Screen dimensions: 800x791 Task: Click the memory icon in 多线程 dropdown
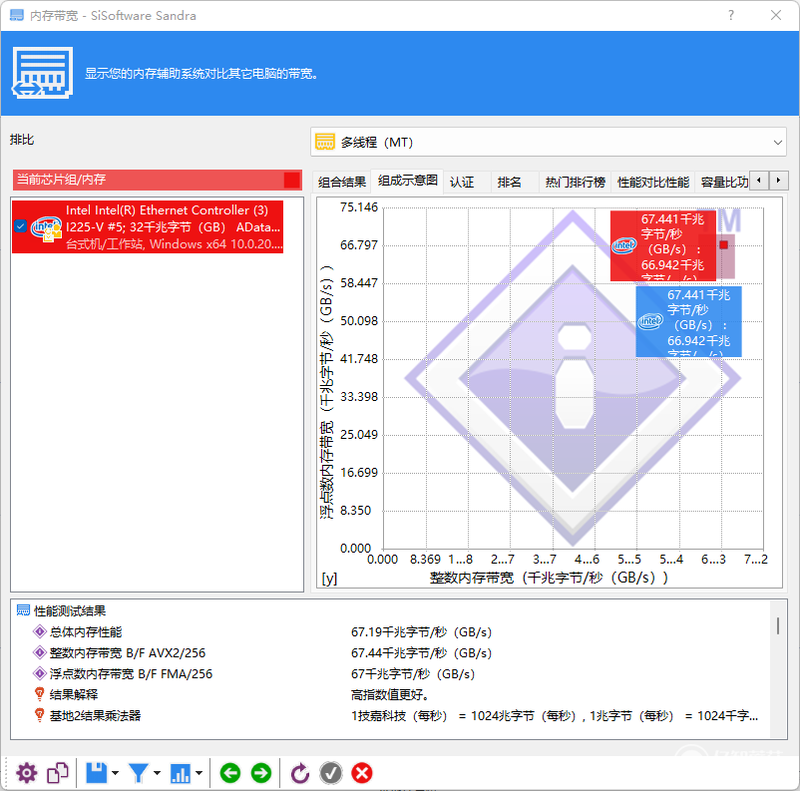(325, 142)
